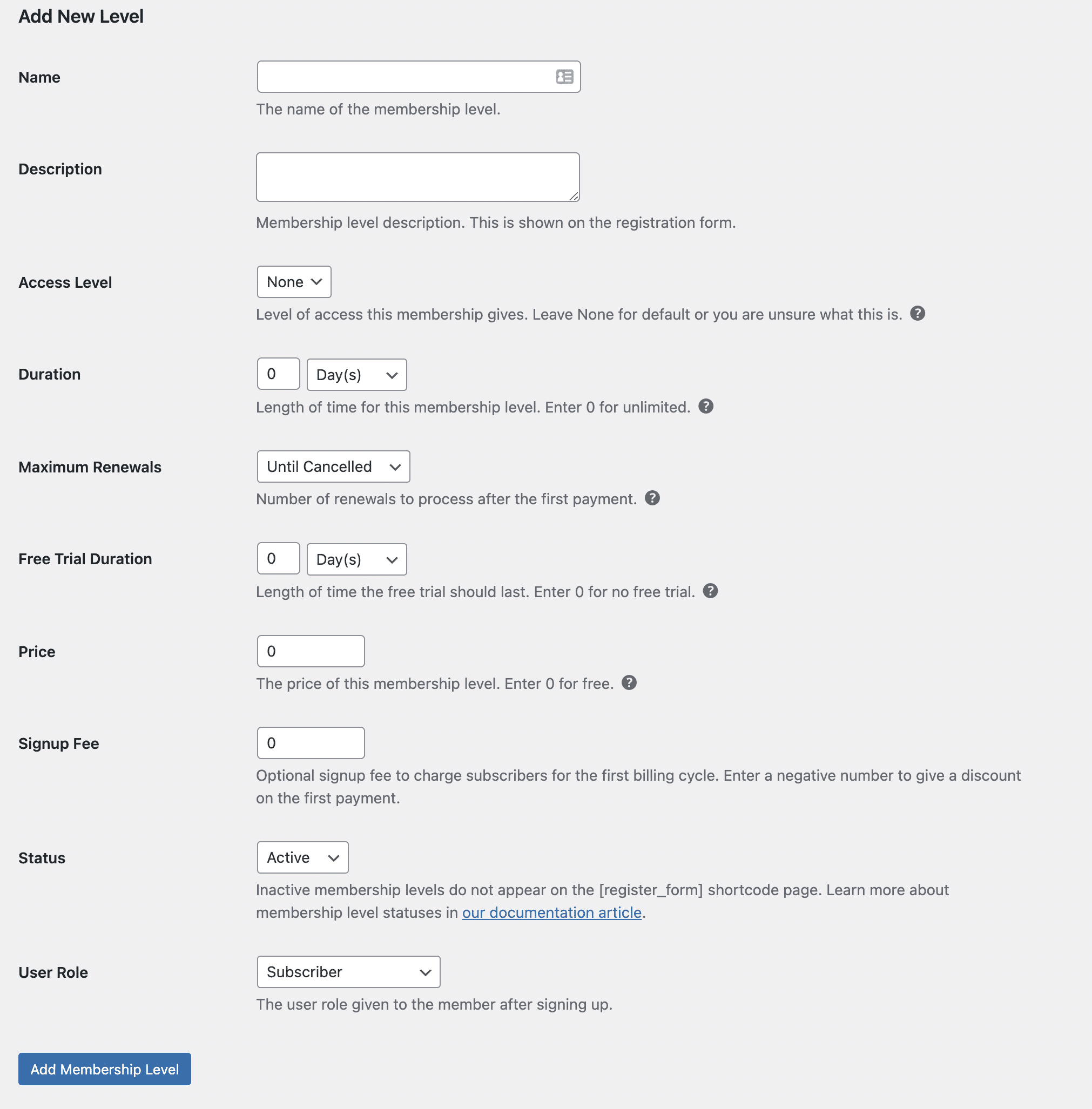Open the Free Trial Duration unit dropdown

[356, 560]
